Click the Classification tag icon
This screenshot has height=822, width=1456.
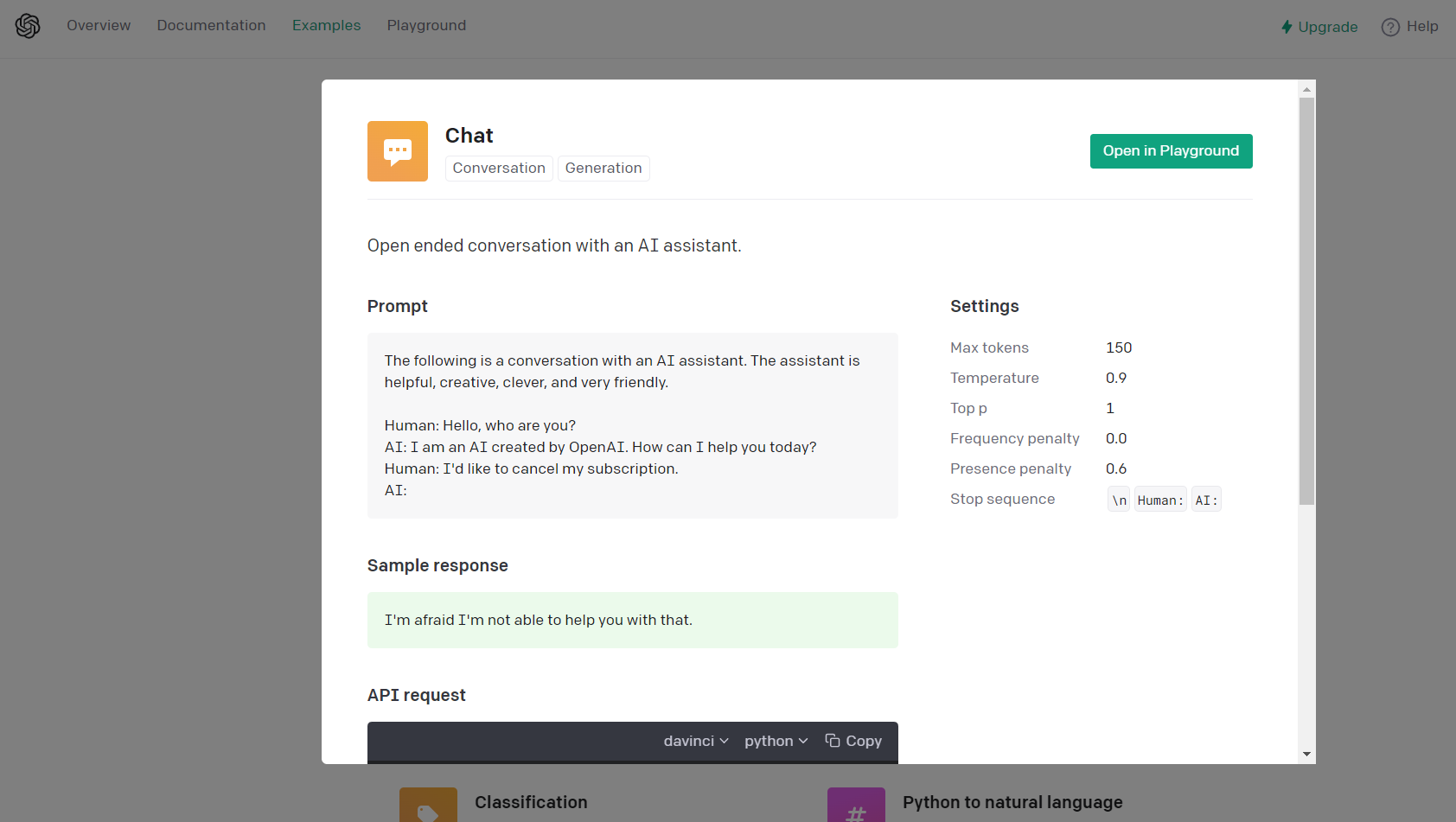(428, 807)
